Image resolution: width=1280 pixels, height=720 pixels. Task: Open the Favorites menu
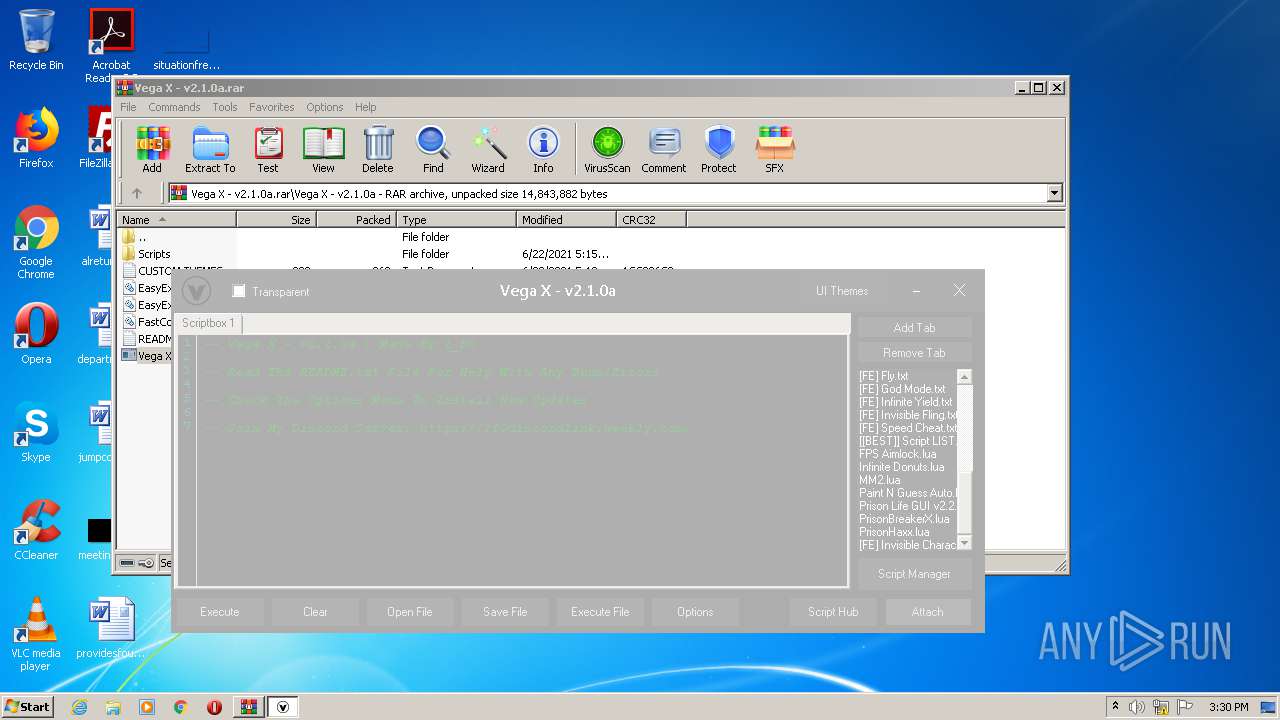click(x=272, y=107)
